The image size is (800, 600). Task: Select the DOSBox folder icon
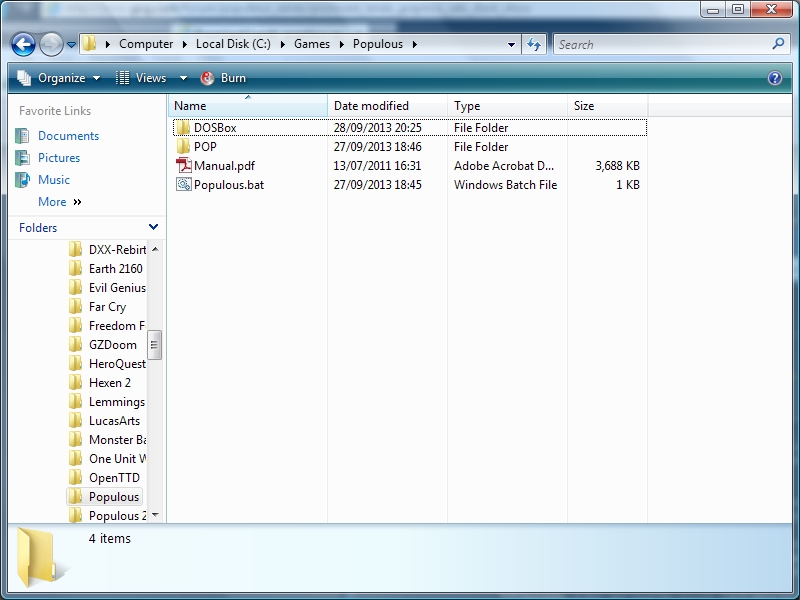coord(183,128)
